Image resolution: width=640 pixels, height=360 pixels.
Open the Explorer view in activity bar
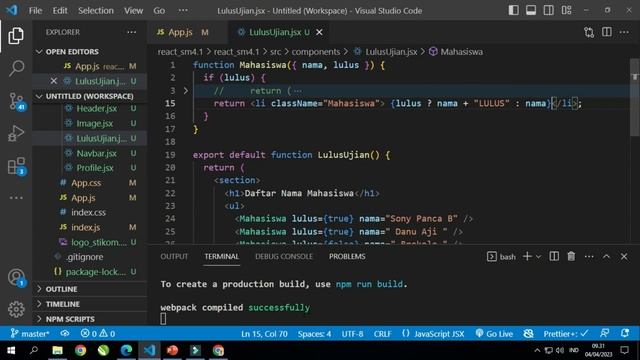coord(16,36)
